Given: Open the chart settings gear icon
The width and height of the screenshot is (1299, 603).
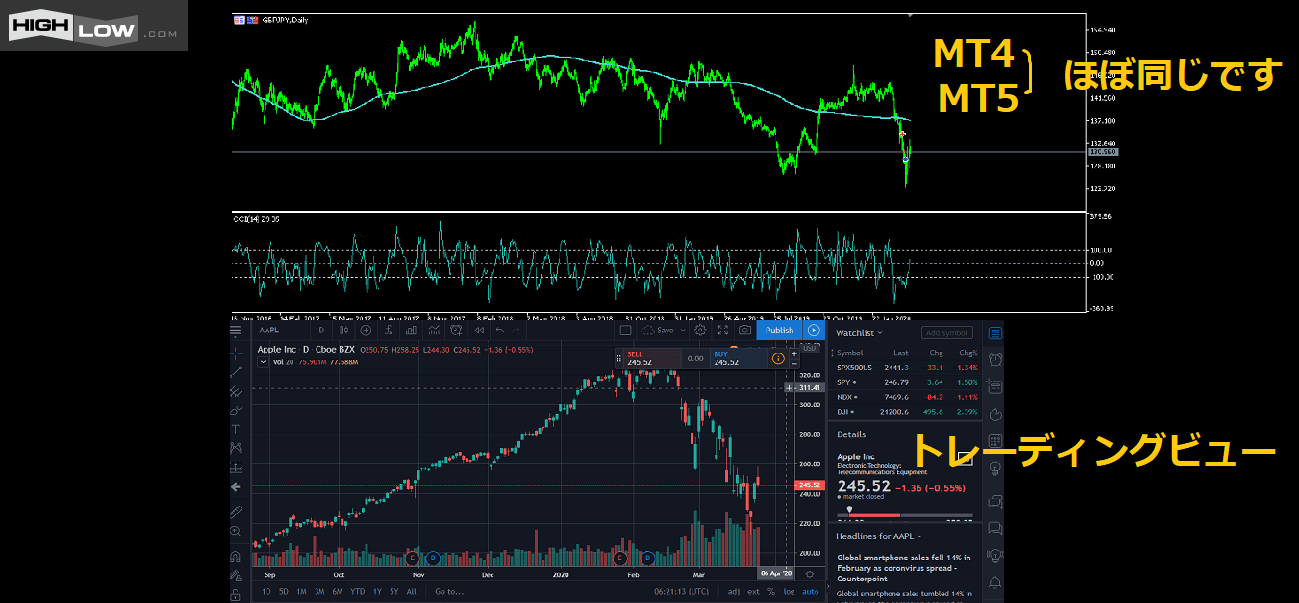Looking at the screenshot, I should 700,330.
